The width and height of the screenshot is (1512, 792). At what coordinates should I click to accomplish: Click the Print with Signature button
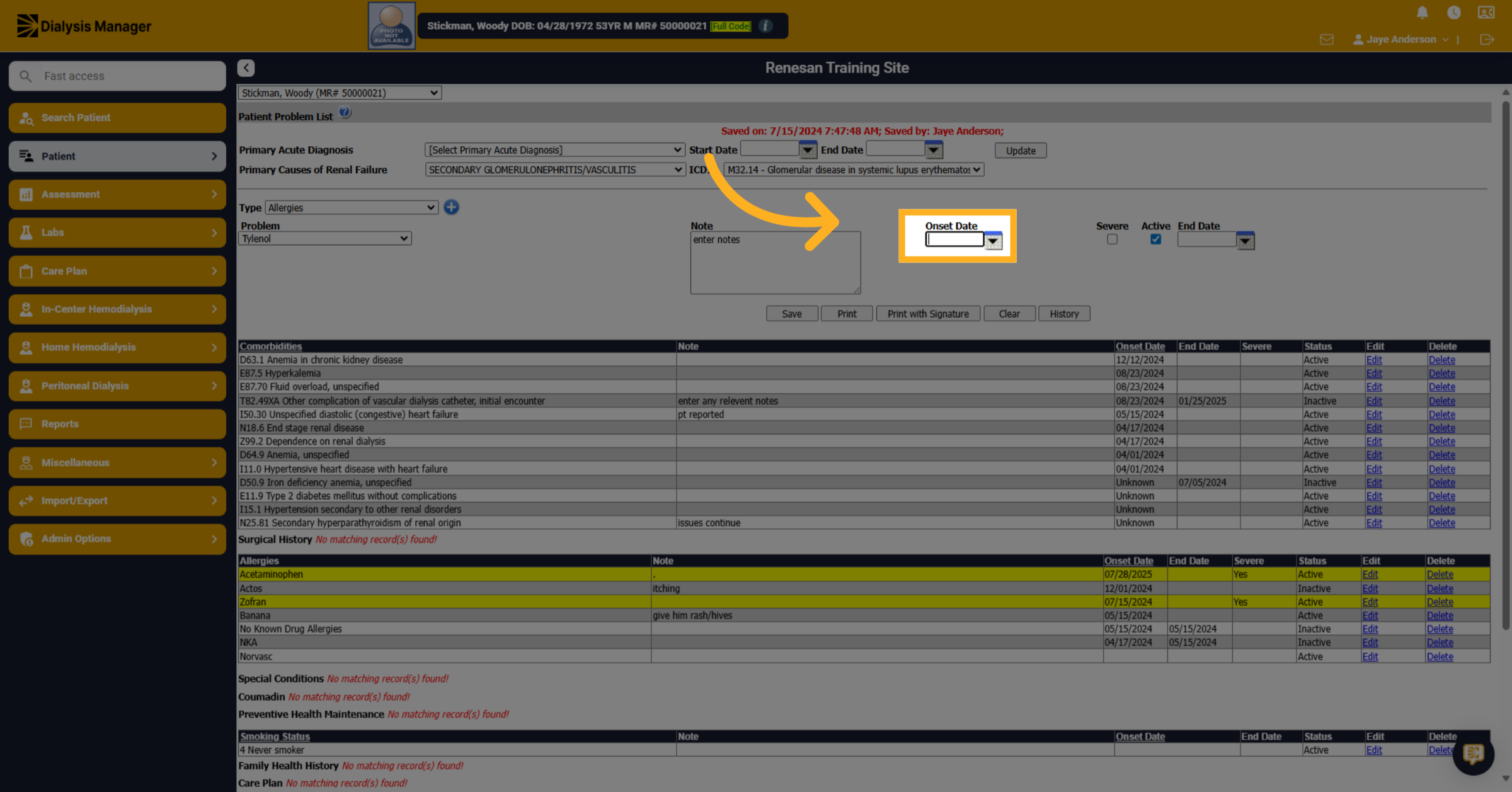click(x=928, y=314)
